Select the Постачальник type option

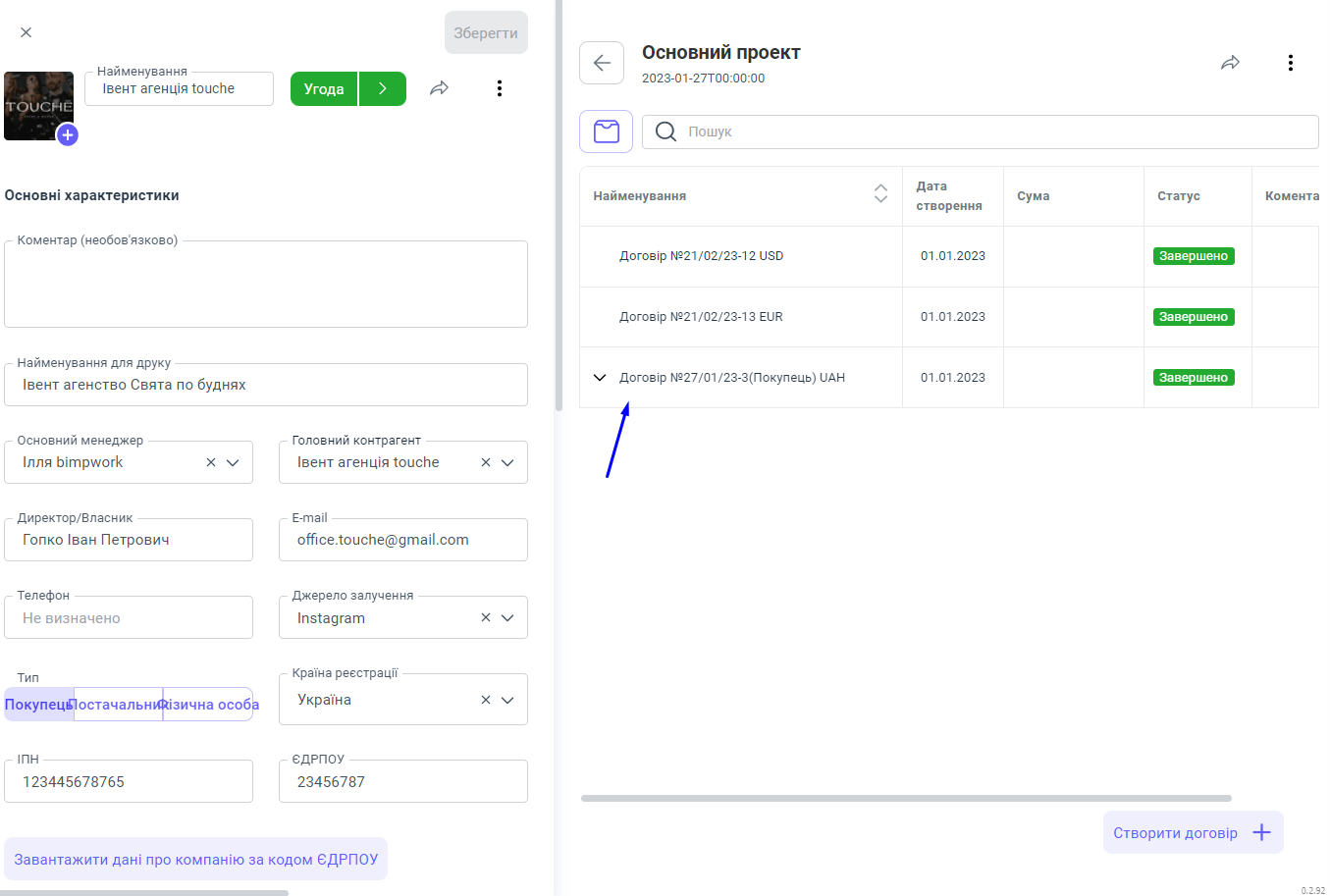tap(118, 705)
